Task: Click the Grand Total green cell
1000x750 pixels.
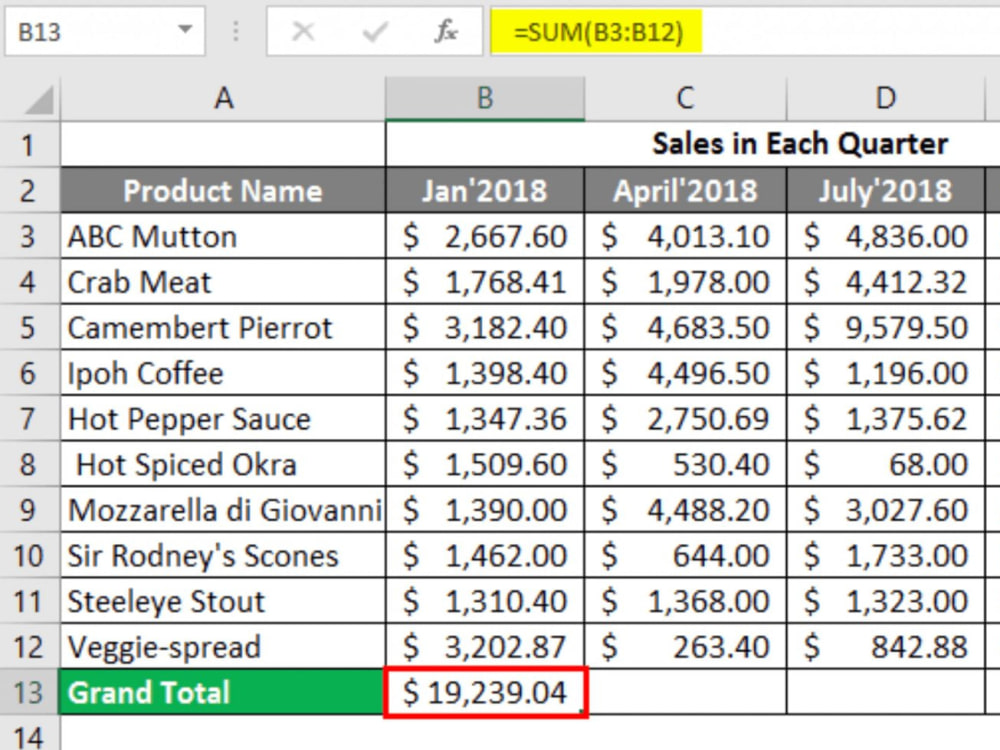Action: tap(223, 692)
